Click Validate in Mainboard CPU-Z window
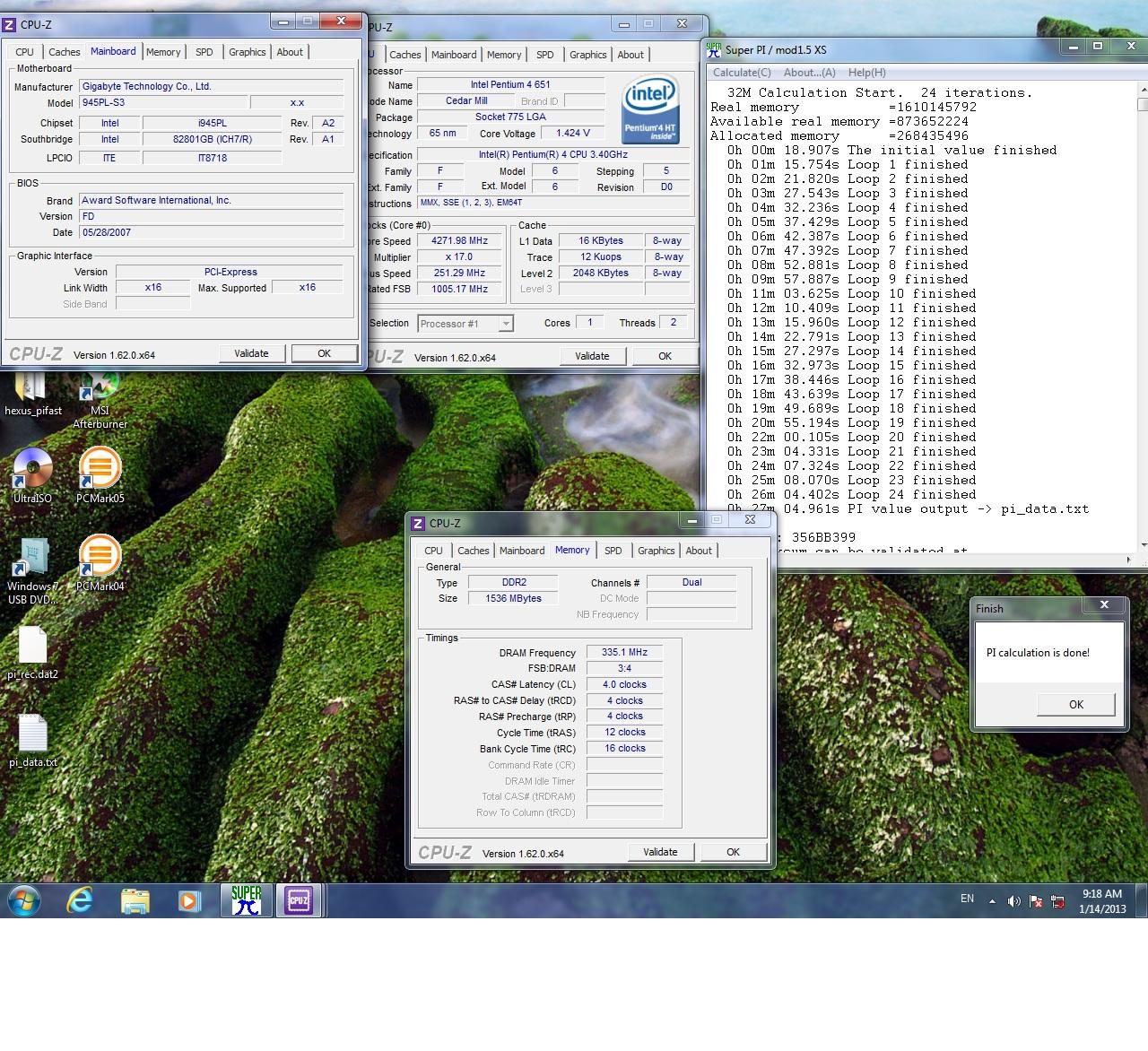 [x=251, y=353]
